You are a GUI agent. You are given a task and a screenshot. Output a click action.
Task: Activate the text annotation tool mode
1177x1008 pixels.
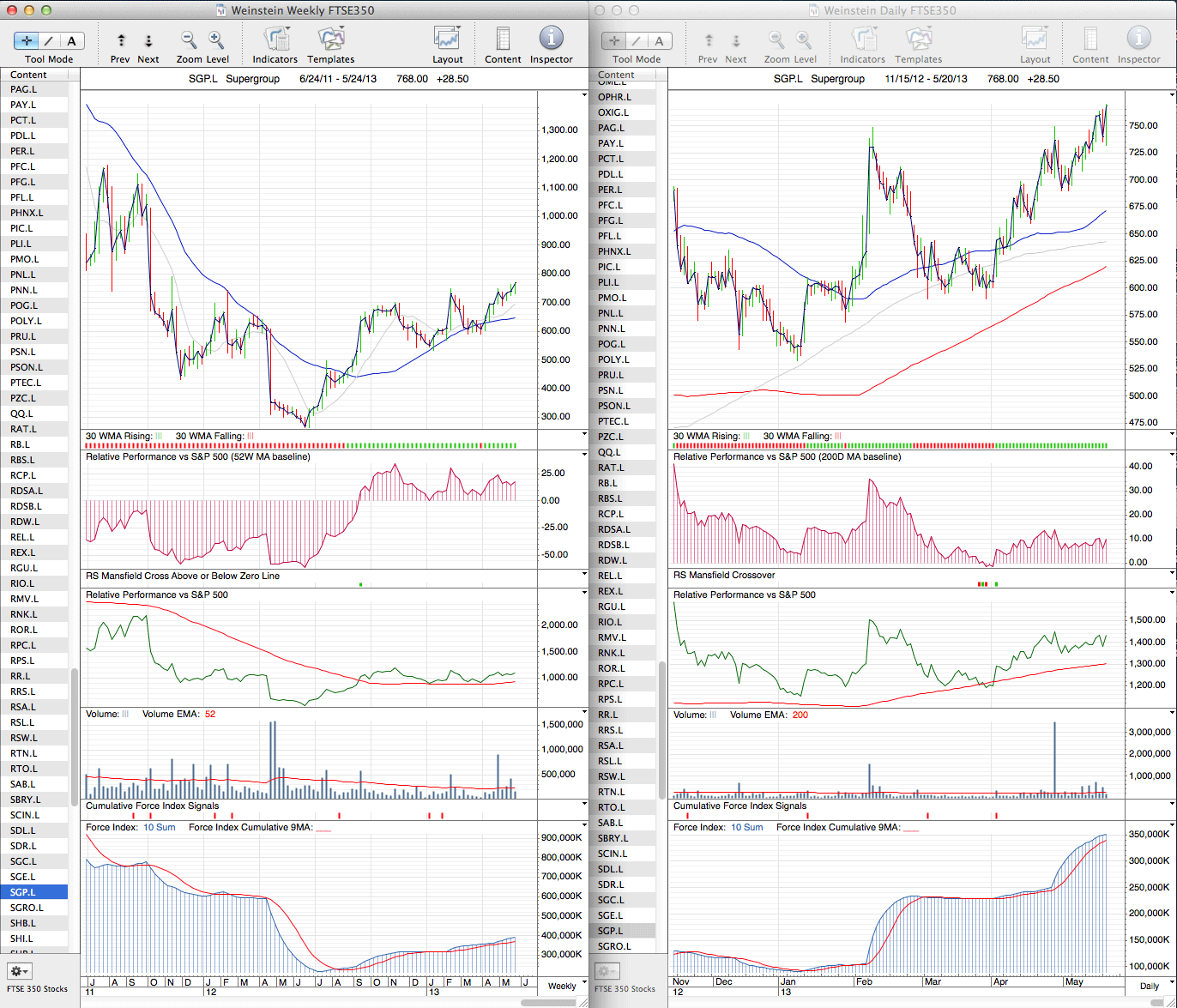(x=71, y=40)
